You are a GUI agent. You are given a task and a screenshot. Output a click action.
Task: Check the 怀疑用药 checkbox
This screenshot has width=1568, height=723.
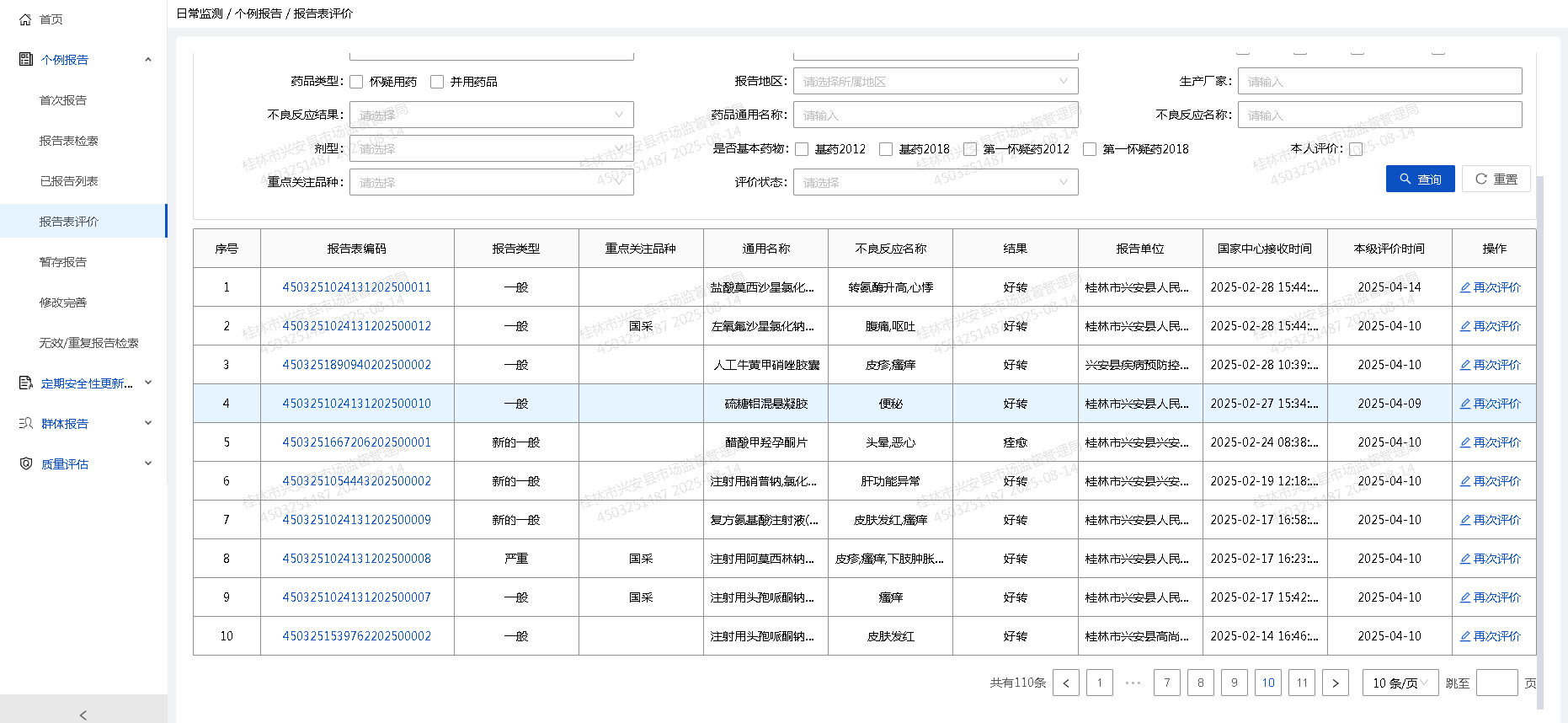click(356, 82)
